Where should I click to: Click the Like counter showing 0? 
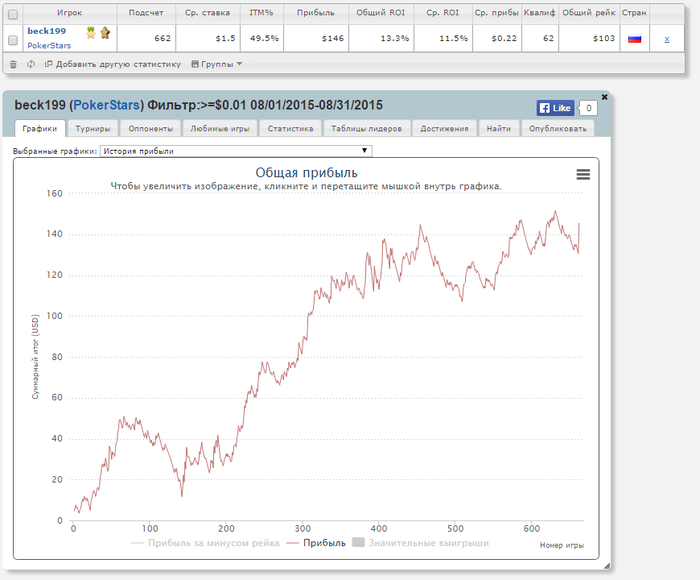(588, 108)
